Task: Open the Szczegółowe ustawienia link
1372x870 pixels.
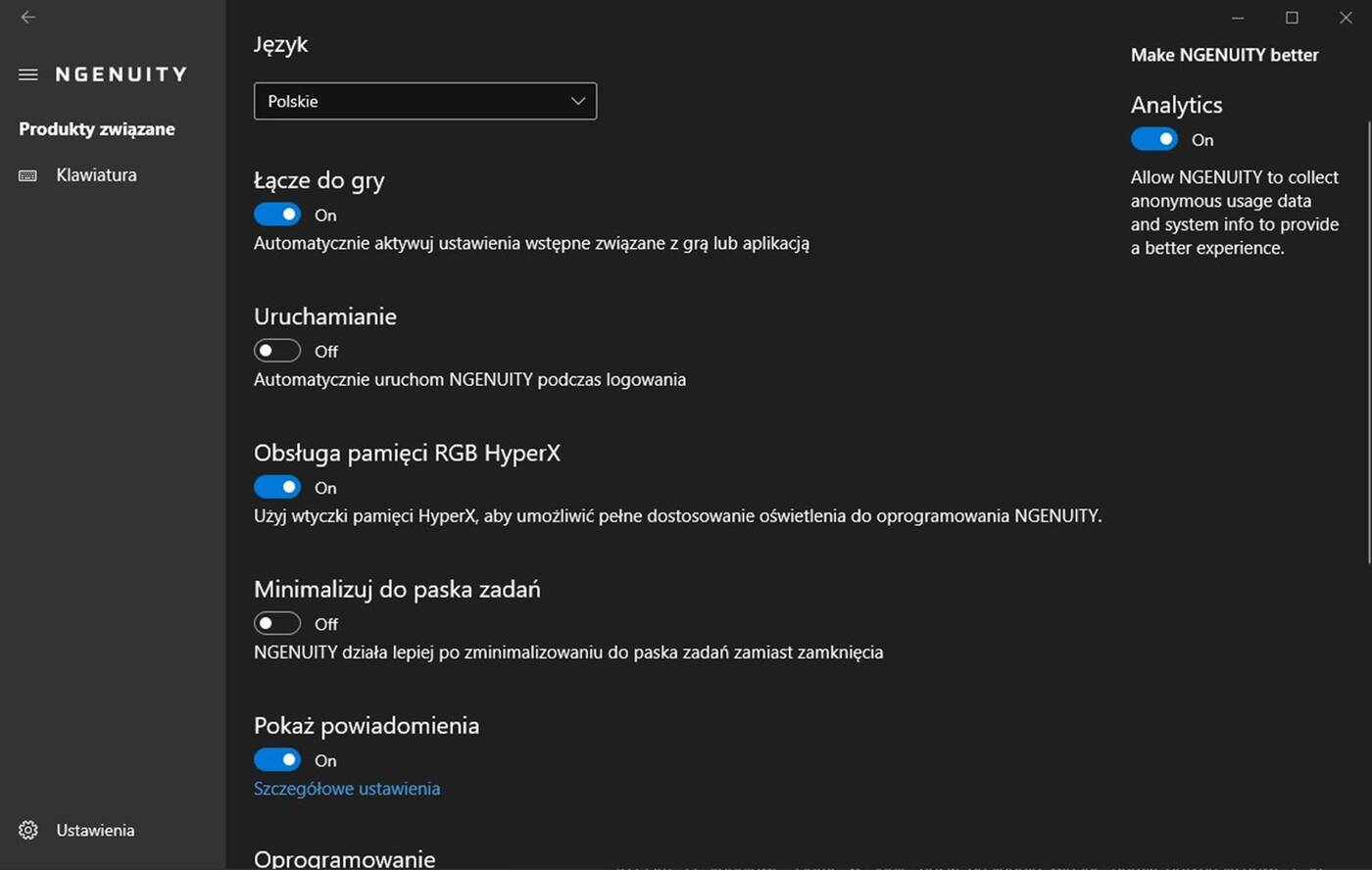Action: coord(347,789)
